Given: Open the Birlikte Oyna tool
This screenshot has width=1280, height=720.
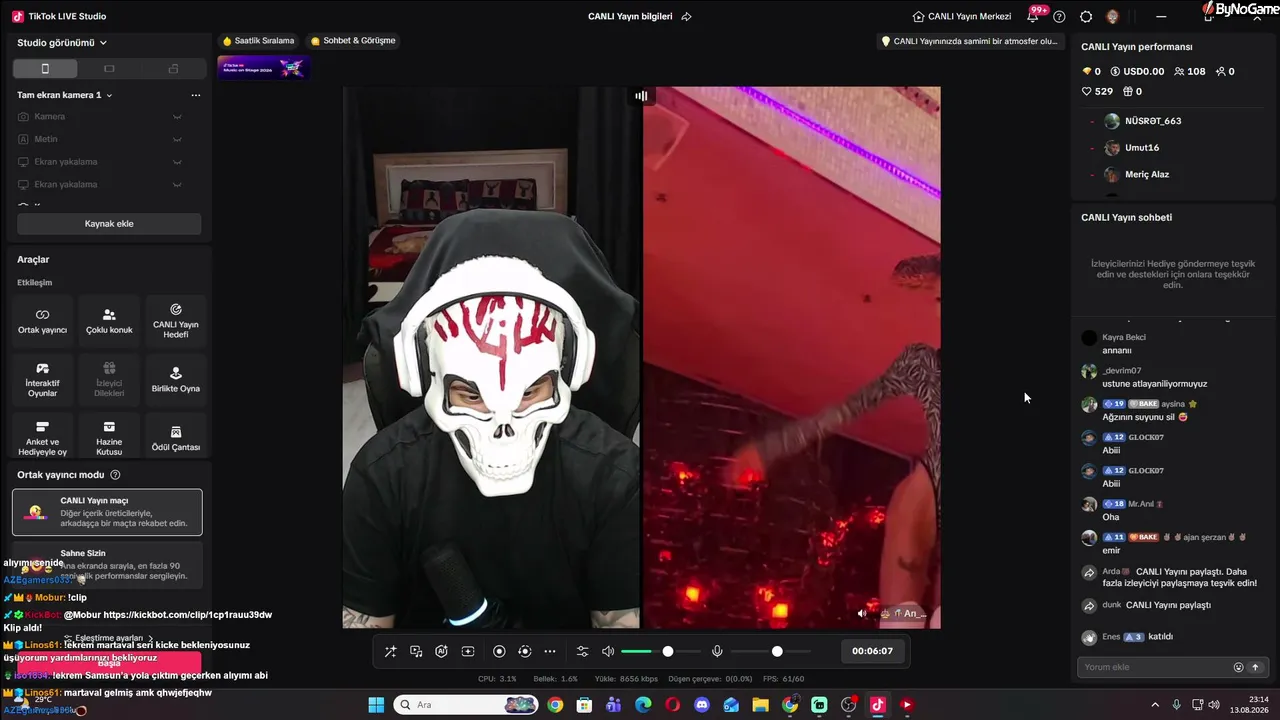Looking at the screenshot, I should (176, 380).
